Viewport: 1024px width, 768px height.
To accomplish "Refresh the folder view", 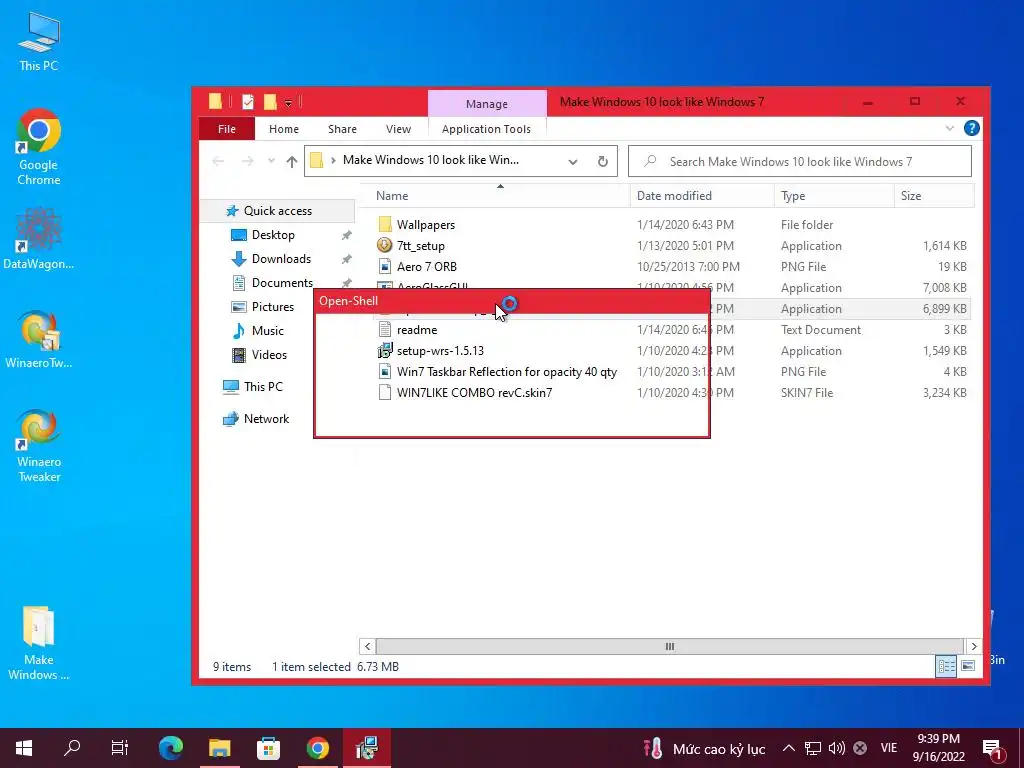I will (x=603, y=161).
